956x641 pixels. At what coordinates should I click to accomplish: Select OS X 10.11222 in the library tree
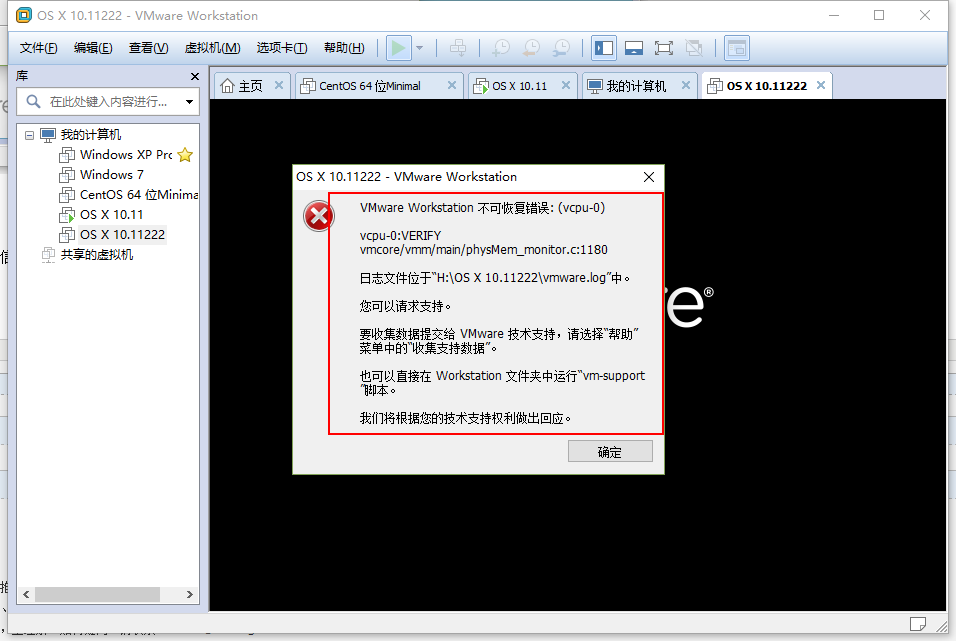[122, 235]
